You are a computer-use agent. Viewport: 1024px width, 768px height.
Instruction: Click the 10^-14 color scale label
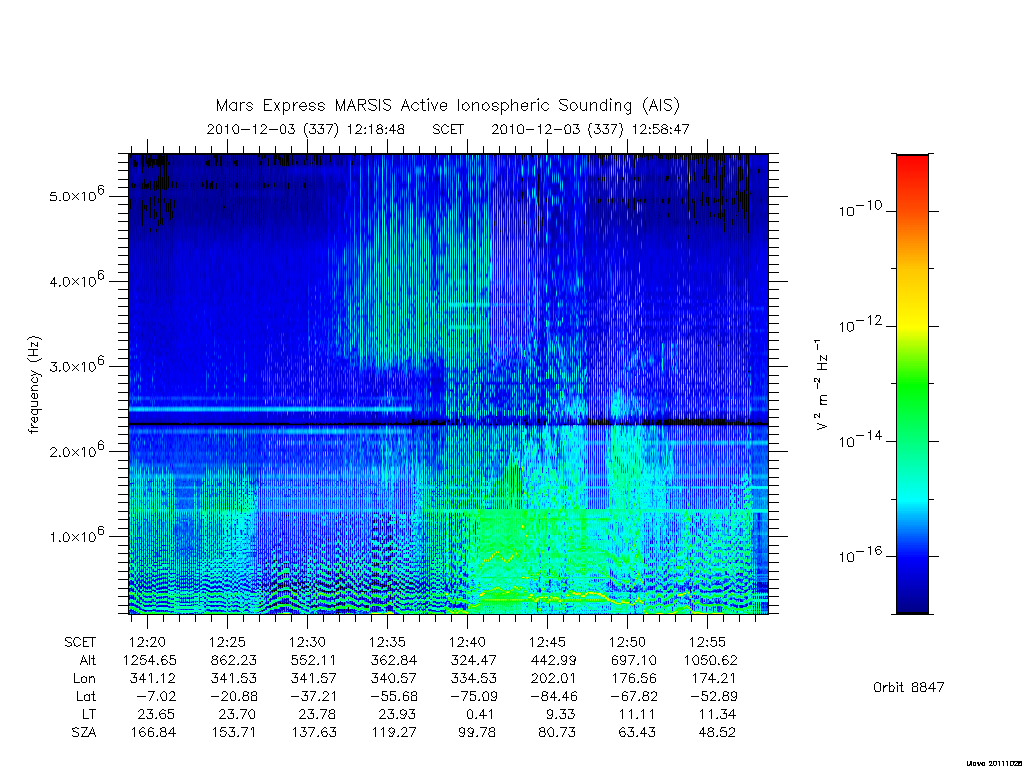[859, 440]
